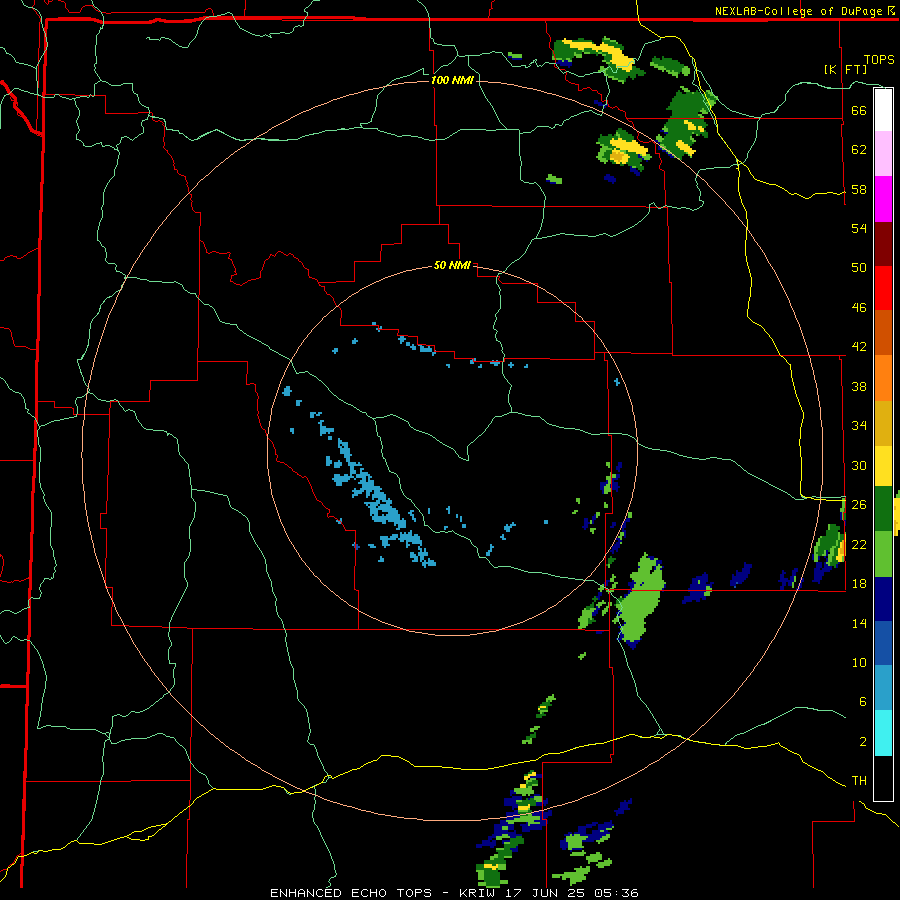Viewport: 900px width, 900px height.
Task: Click the dark orange 46 kft swatch
Action: click(x=883, y=333)
